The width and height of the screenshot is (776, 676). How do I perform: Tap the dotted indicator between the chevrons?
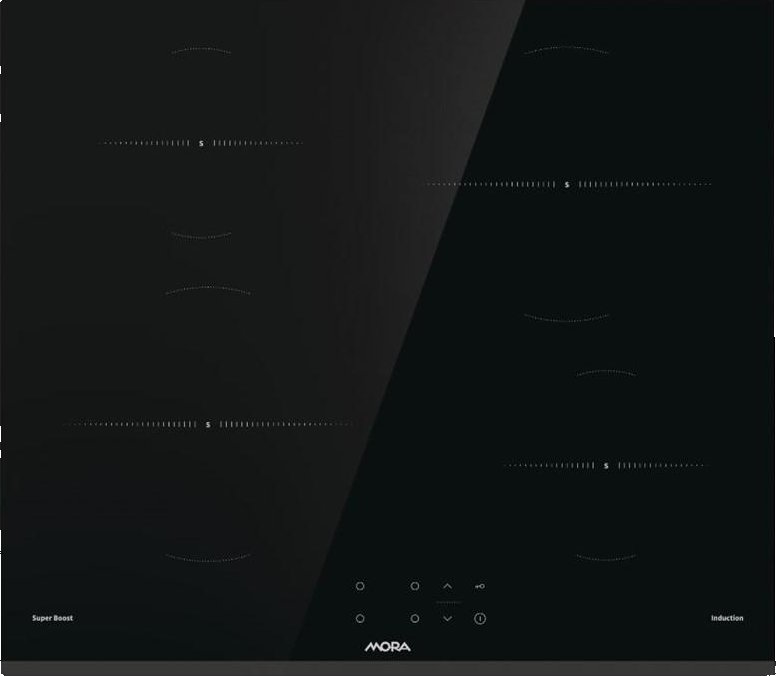(447, 603)
